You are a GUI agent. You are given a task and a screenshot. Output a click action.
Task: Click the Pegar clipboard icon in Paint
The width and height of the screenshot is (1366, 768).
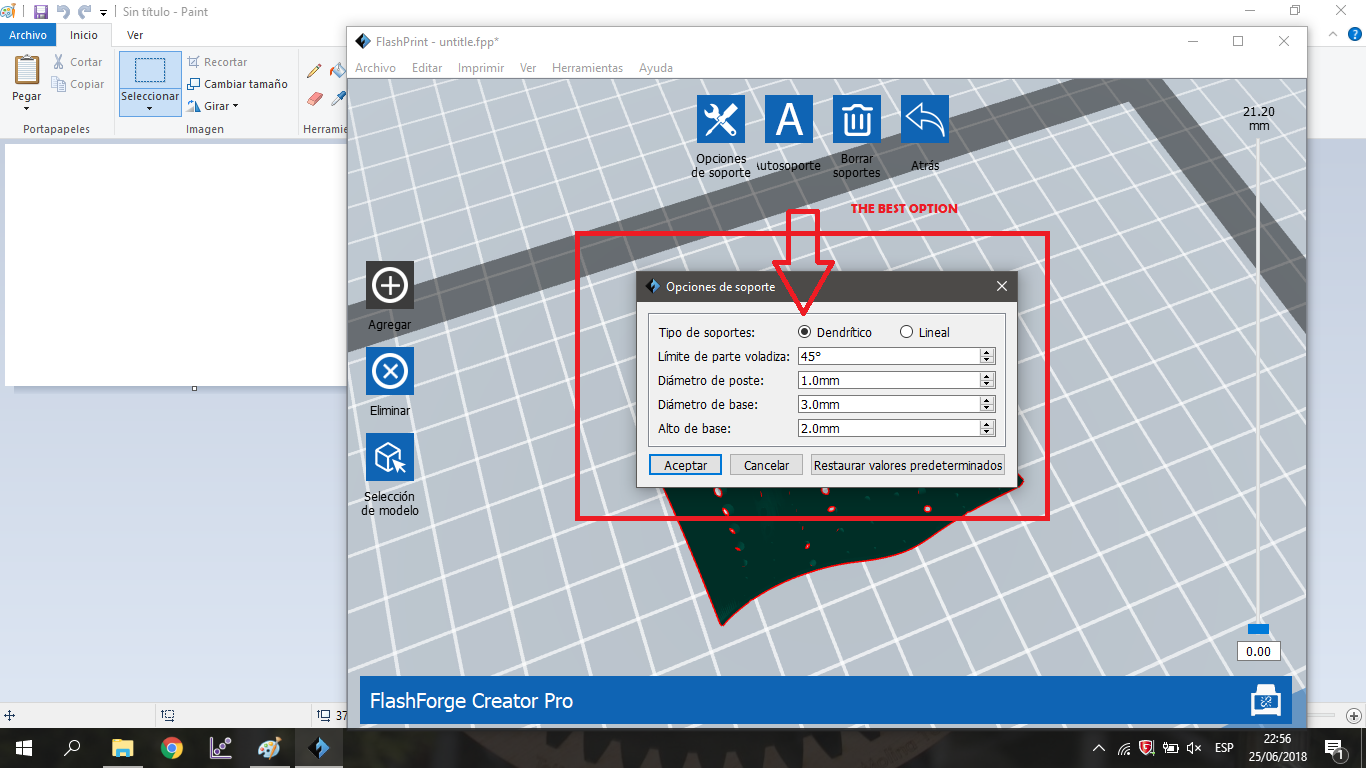tap(27, 70)
